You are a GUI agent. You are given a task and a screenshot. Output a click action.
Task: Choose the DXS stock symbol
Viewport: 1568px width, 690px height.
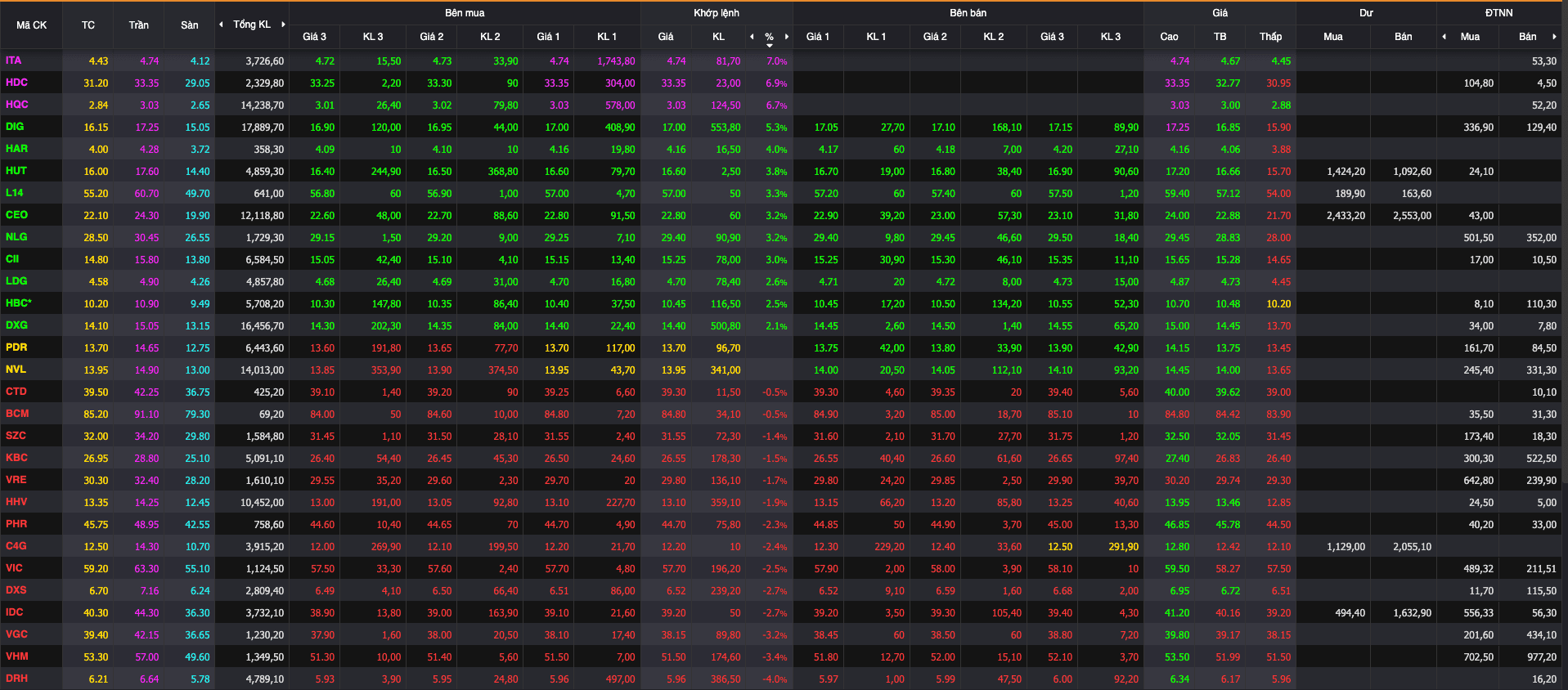coord(16,590)
